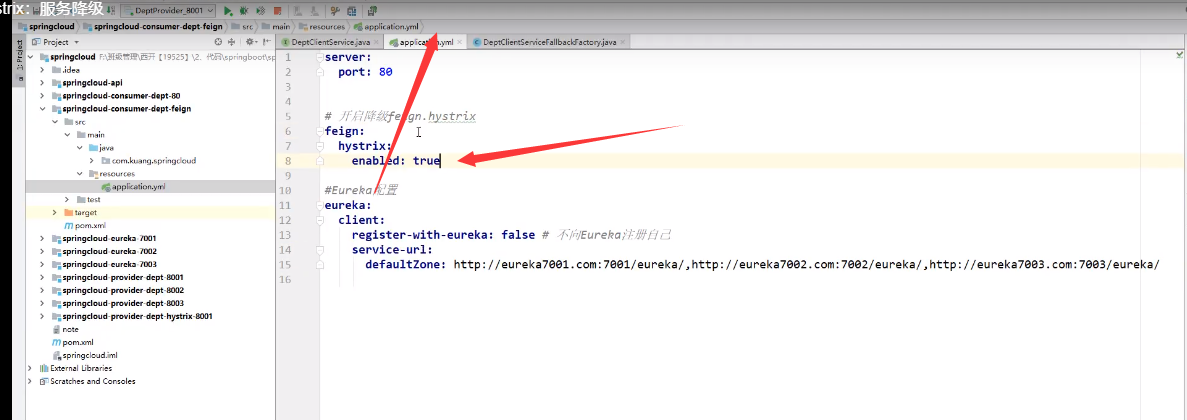Run DeptProvider_8001 with the green Run icon
The height and width of the screenshot is (420, 1187).
click(227, 11)
